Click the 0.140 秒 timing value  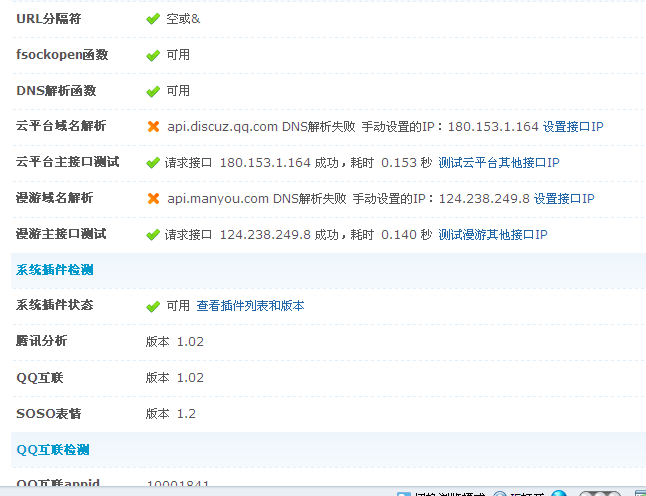pos(406,235)
